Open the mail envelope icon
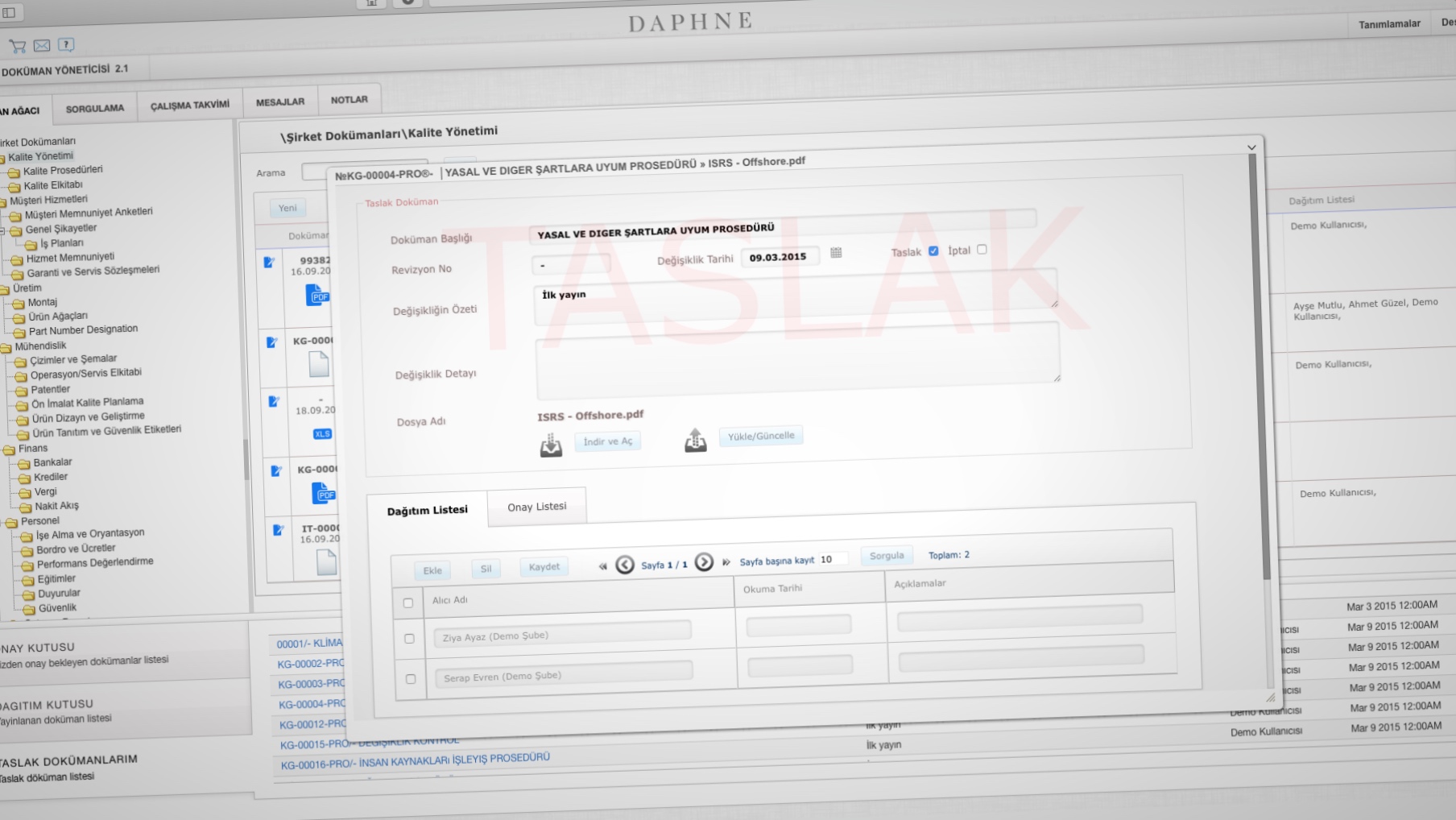The image size is (1456, 820). click(42, 46)
